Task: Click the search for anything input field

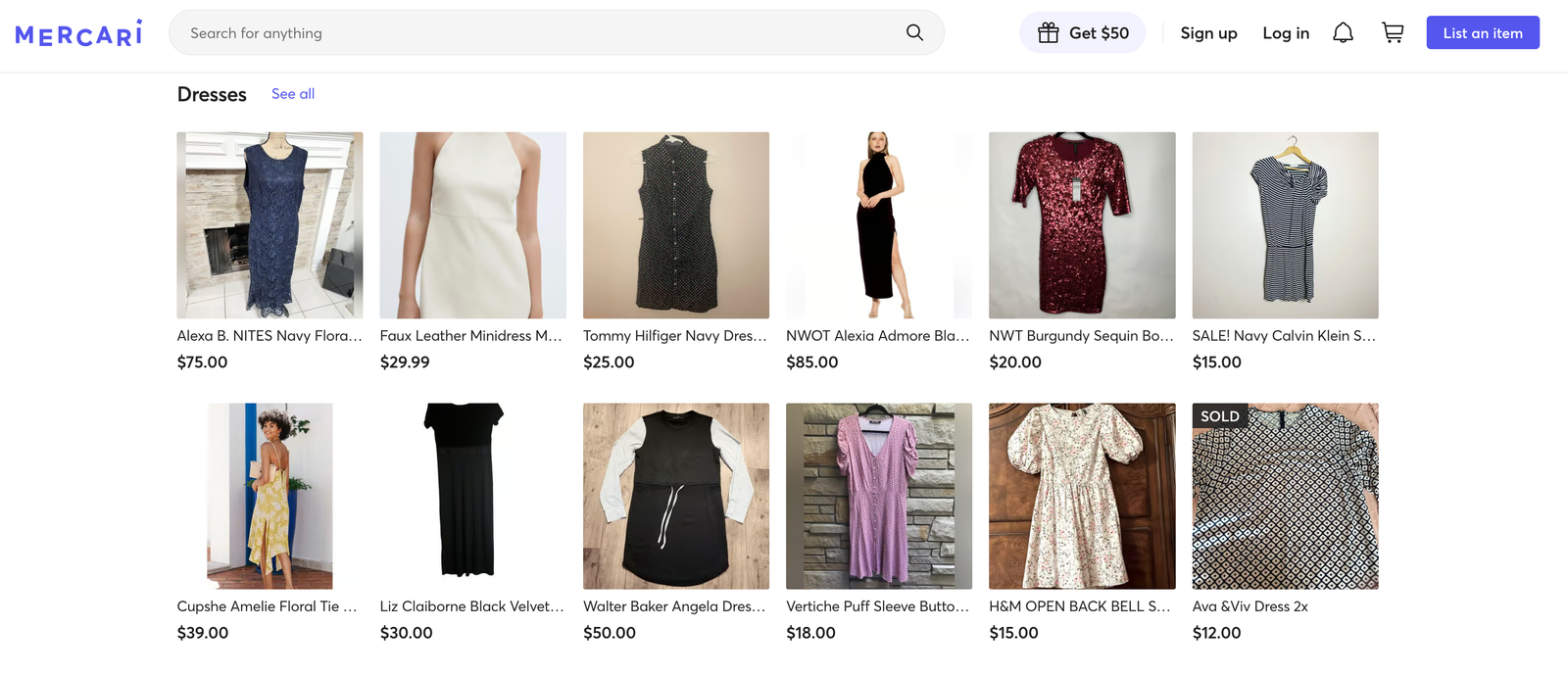Action: tap(490, 31)
